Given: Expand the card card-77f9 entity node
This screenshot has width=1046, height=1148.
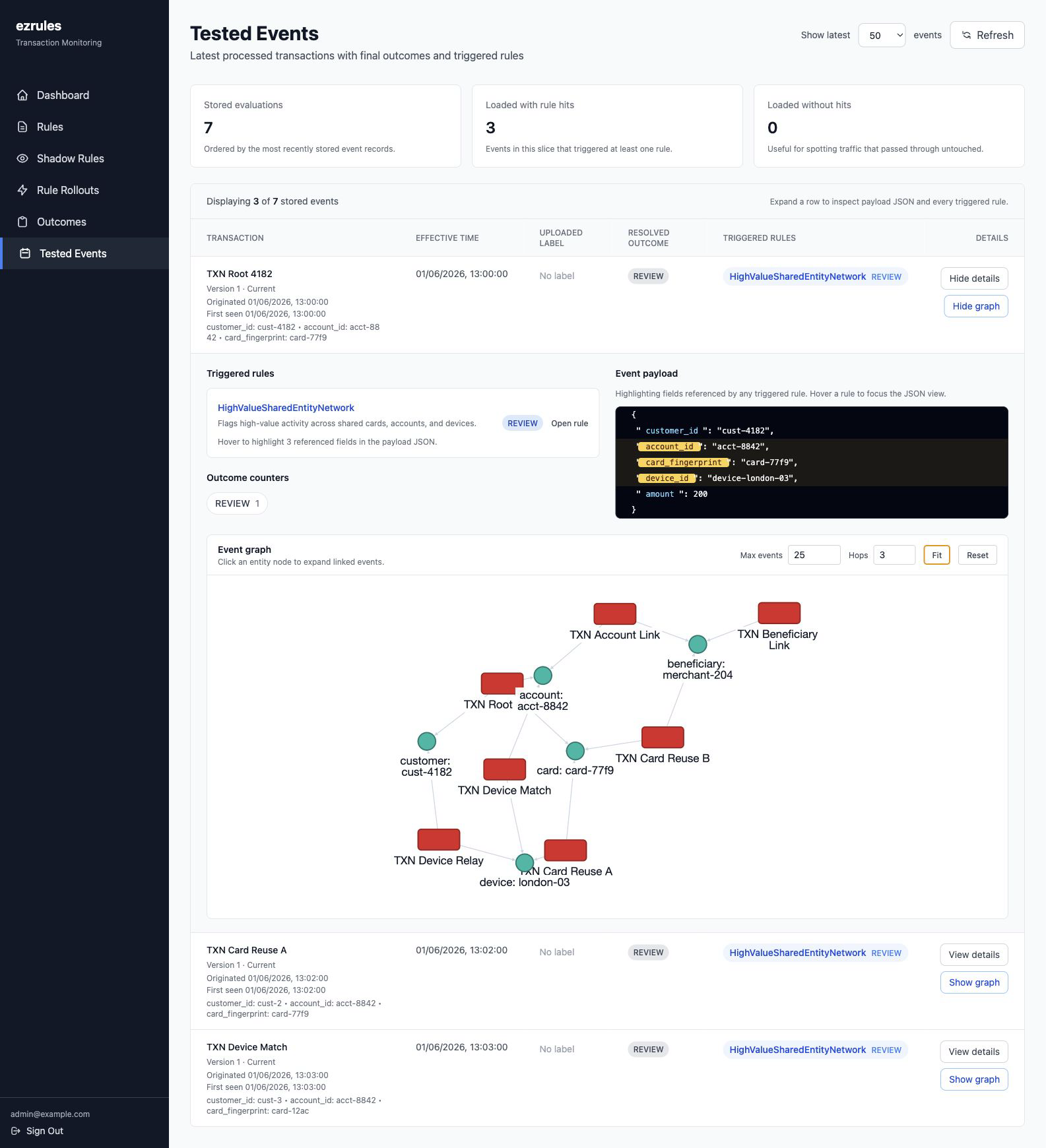Looking at the screenshot, I should point(575,751).
